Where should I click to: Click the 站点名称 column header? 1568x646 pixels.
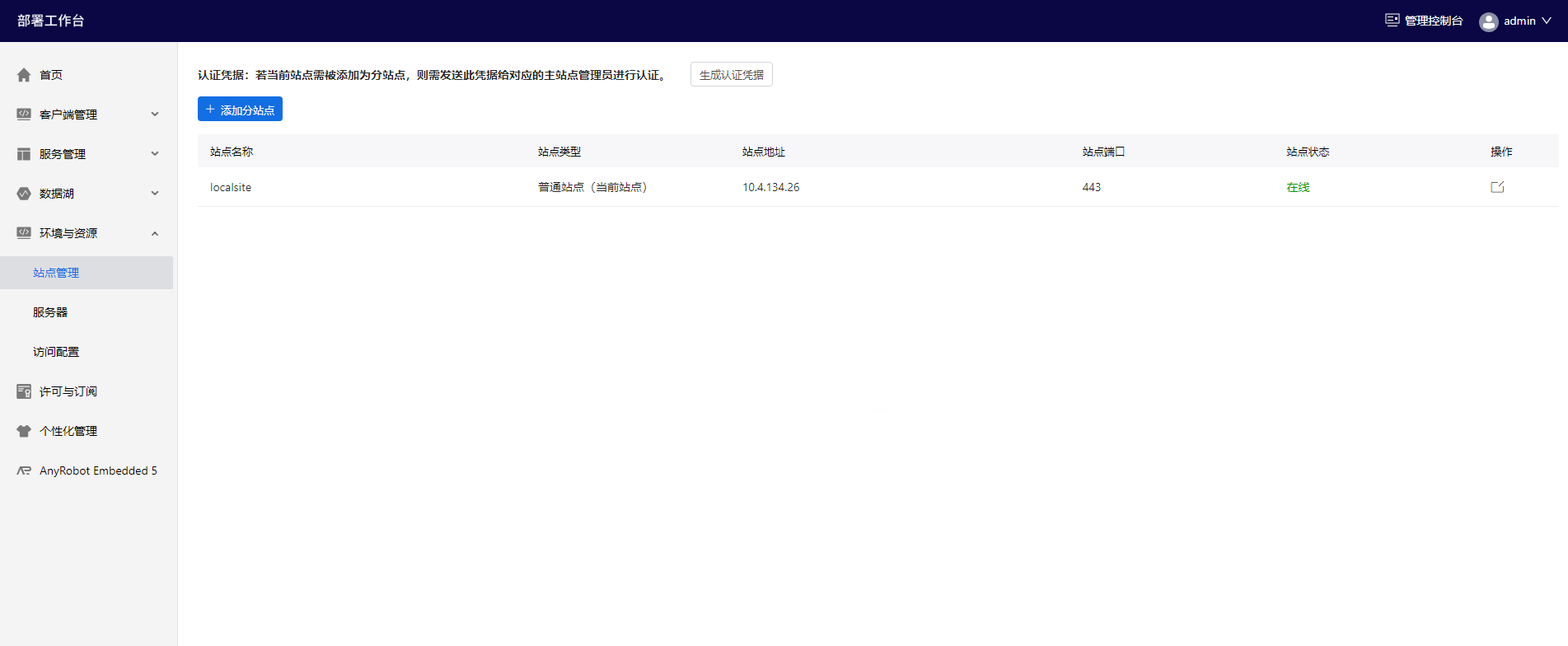(232, 152)
